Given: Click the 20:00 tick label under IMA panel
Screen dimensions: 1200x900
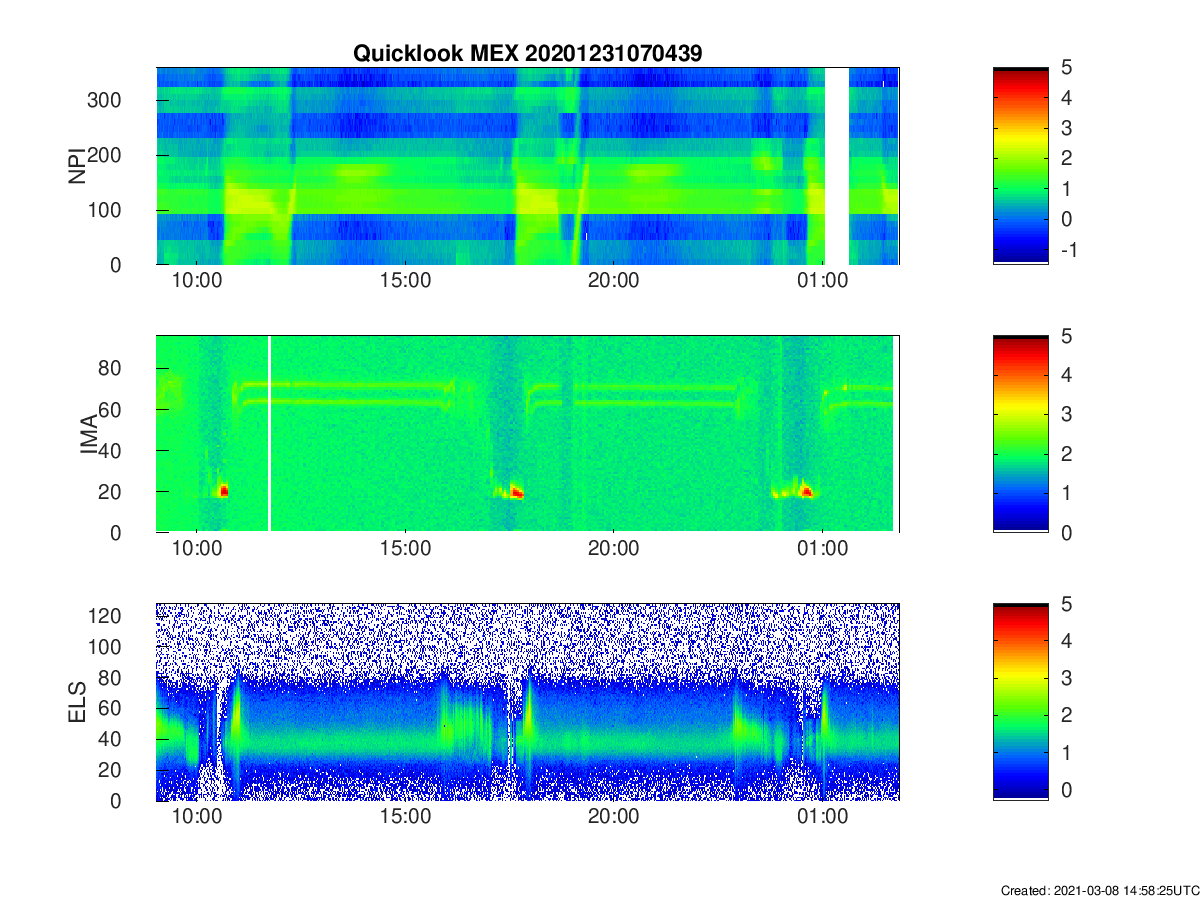Looking at the screenshot, I should (x=613, y=549).
